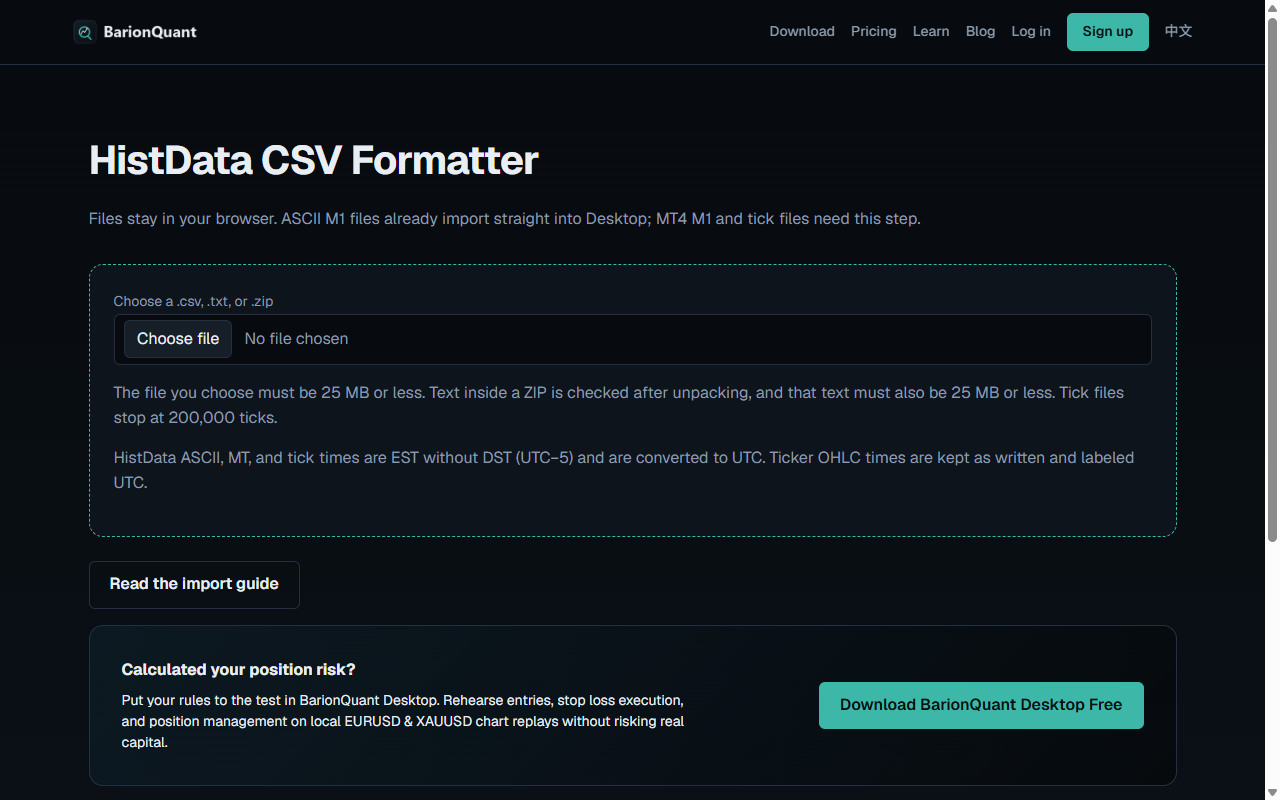Click the '25 MB or less' file size note
The width and height of the screenshot is (1280, 800).
(x=618, y=405)
